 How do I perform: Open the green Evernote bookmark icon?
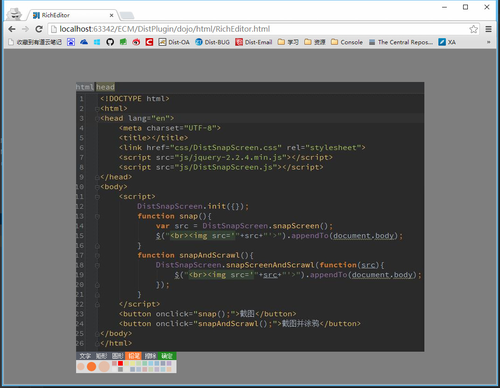click(123, 42)
